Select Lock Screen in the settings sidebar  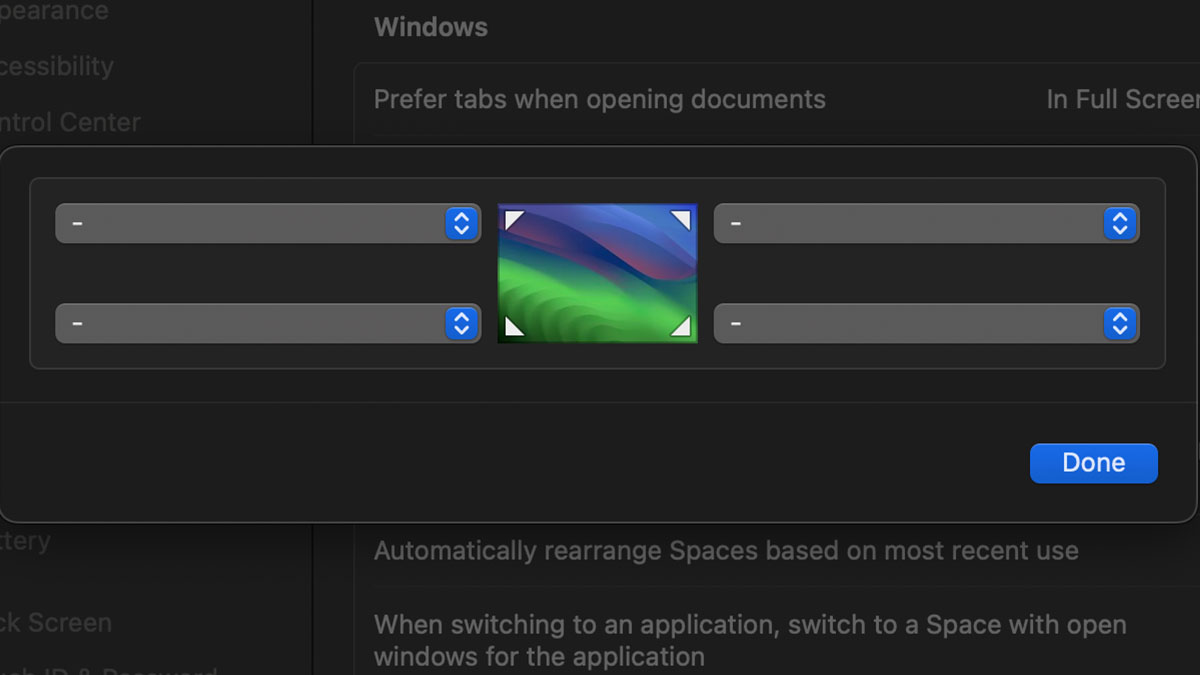(x=55, y=622)
